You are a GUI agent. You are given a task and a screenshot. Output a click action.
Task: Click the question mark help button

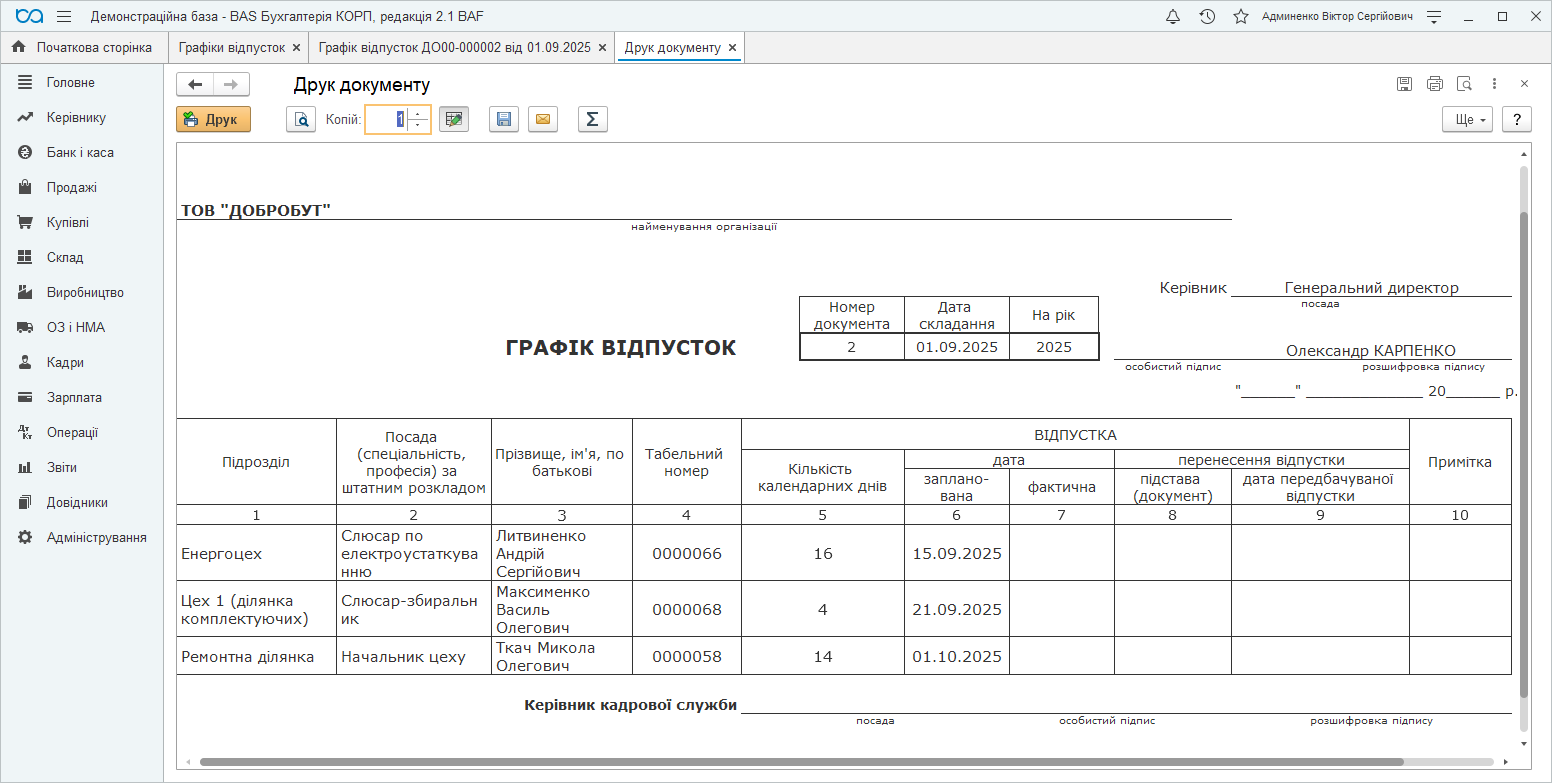pos(1517,120)
